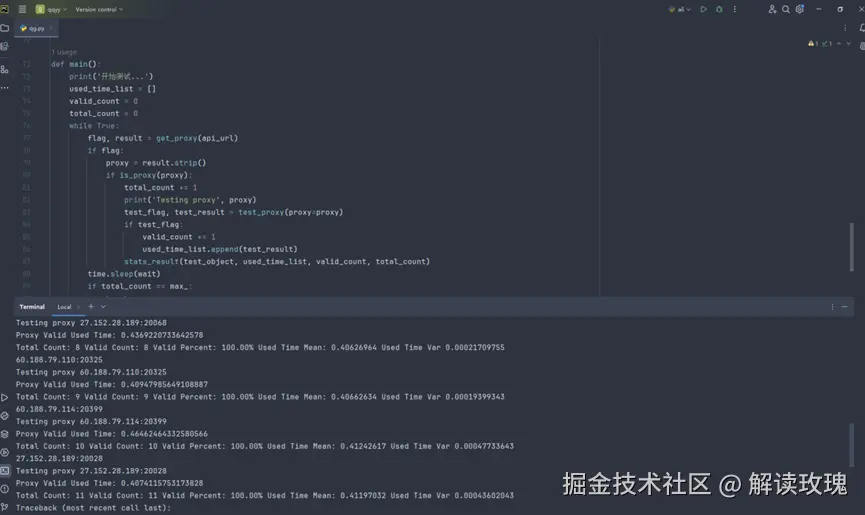Click the stats_result function call
The width and height of the screenshot is (865, 515).
[151, 261]
